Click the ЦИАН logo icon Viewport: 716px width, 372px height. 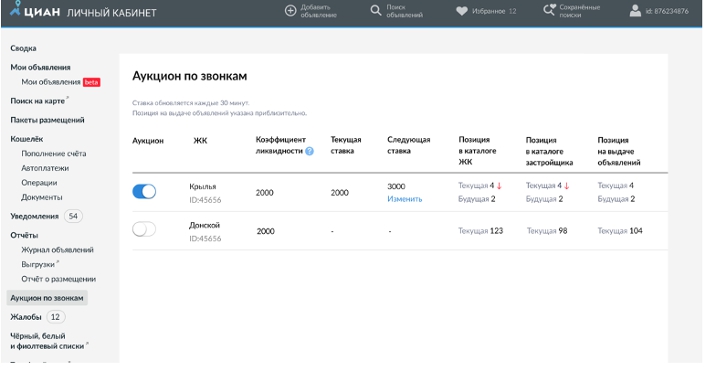pos(16,8)
